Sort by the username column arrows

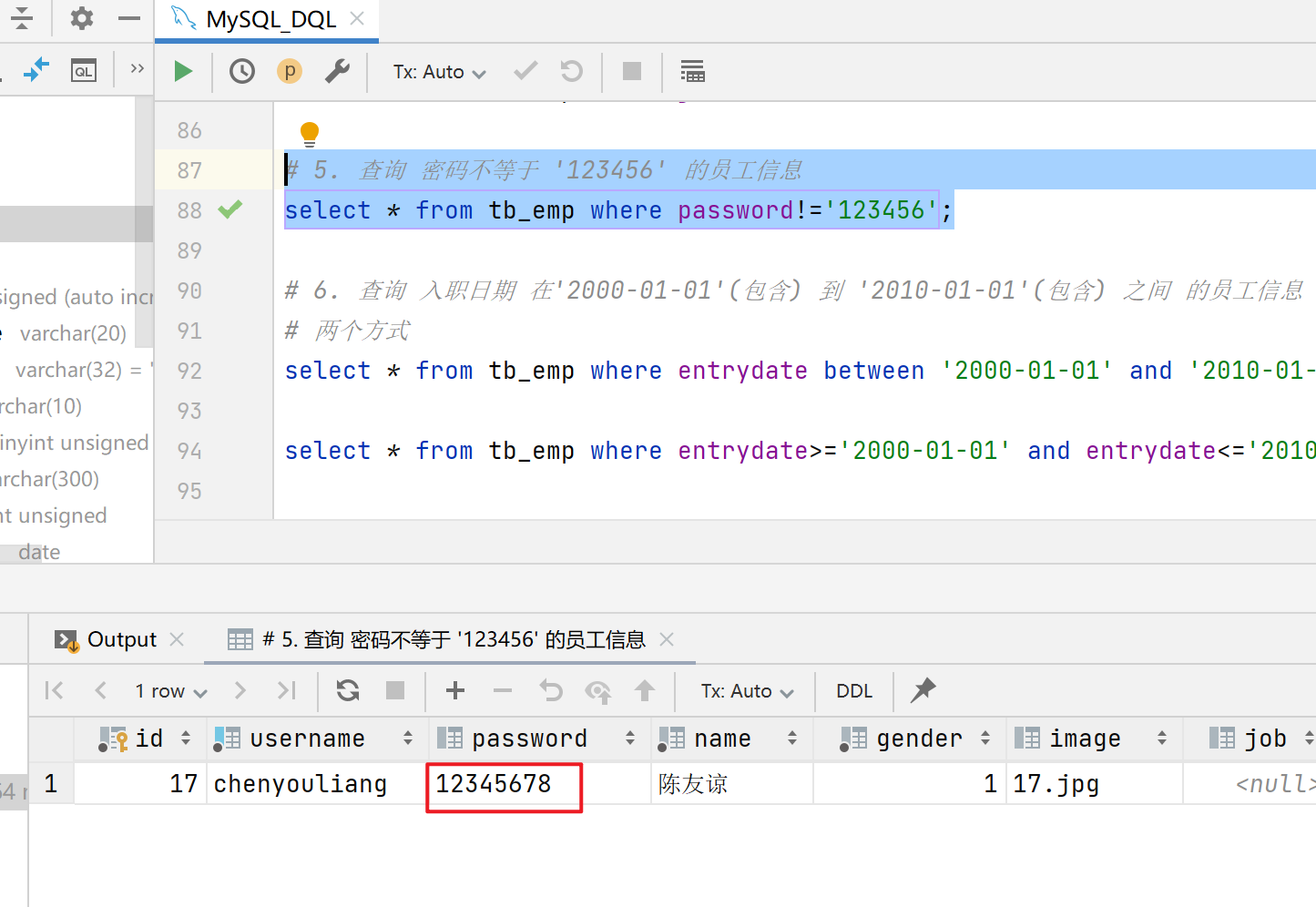pos(408,738)
